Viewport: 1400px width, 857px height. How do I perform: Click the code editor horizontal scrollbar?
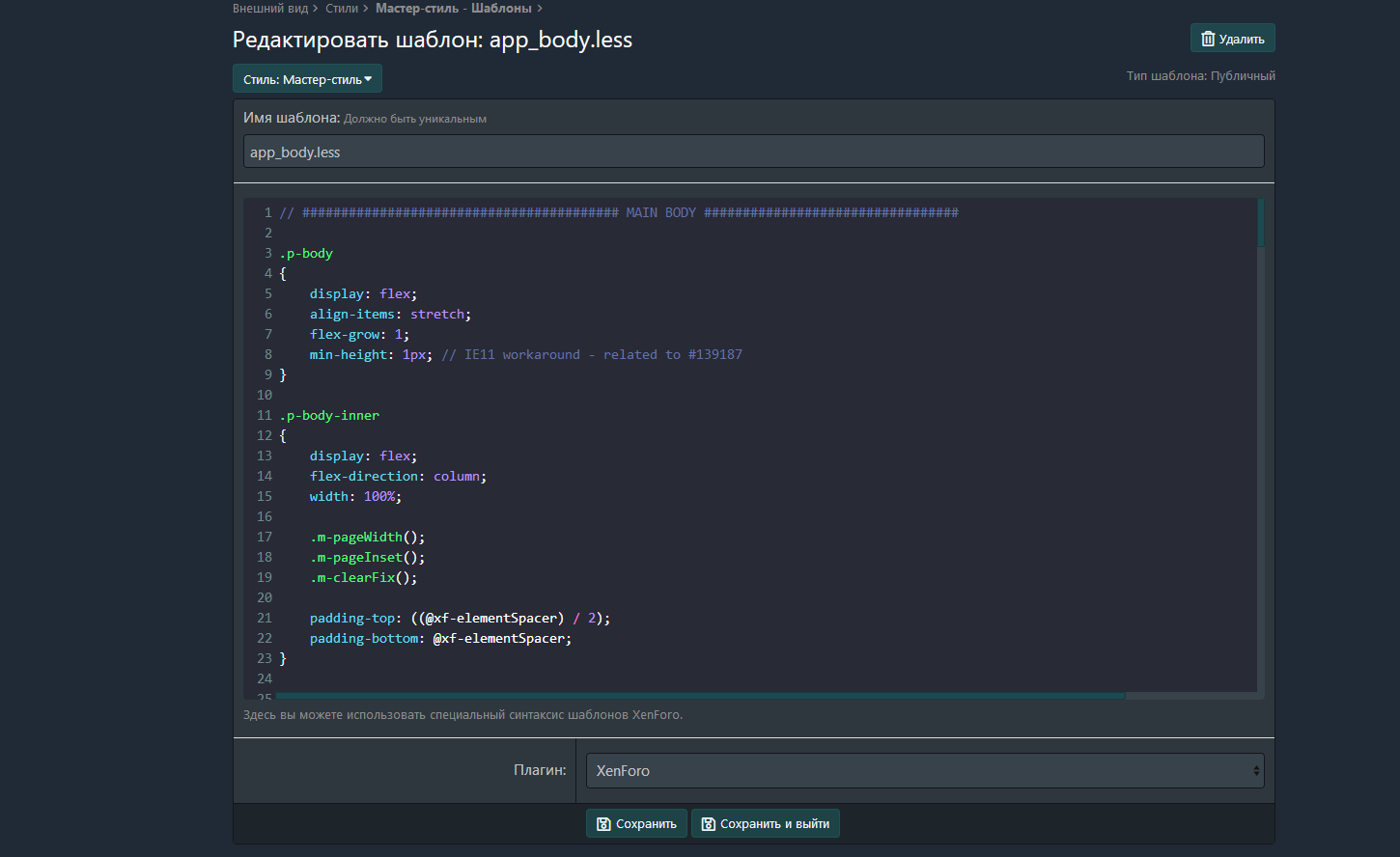click(x=700, y=695)
